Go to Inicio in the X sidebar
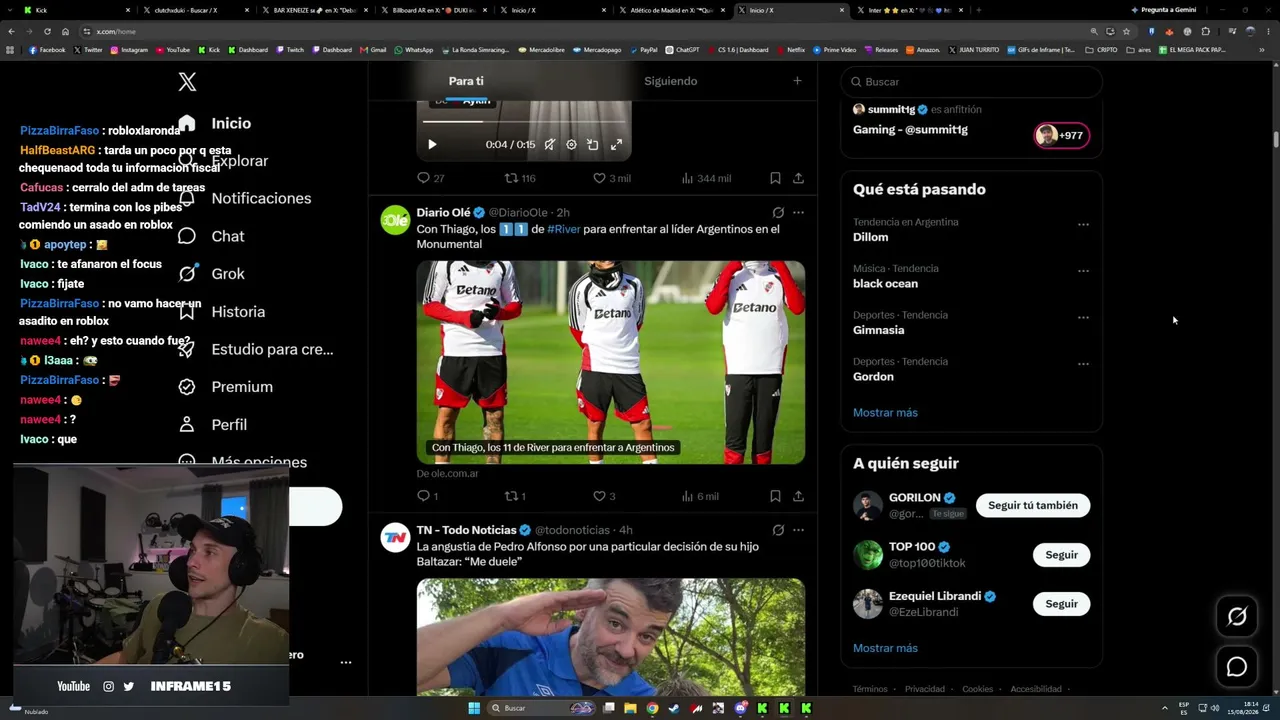This screenshot has height=720, width=1280. 215,123
